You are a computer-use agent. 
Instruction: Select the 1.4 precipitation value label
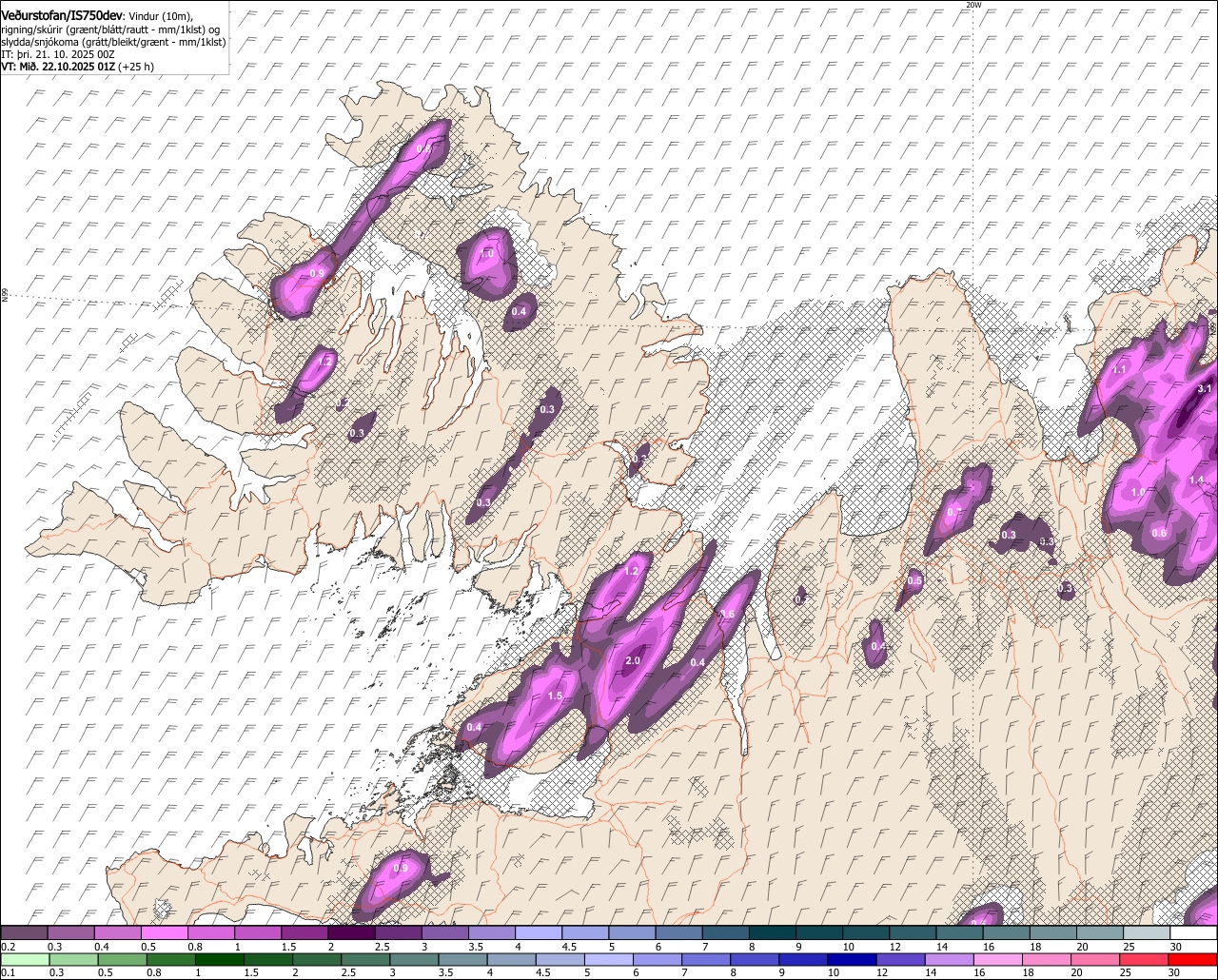[1196, 480]
